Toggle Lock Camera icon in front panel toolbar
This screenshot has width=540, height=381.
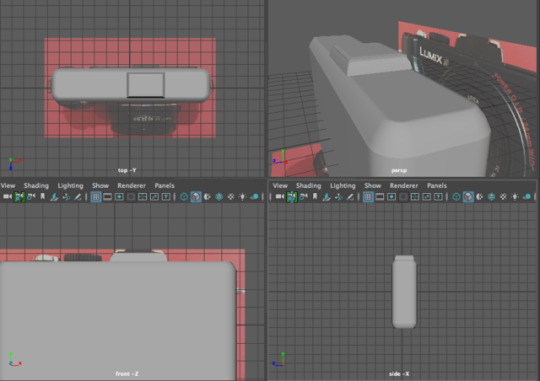(19, 197)
